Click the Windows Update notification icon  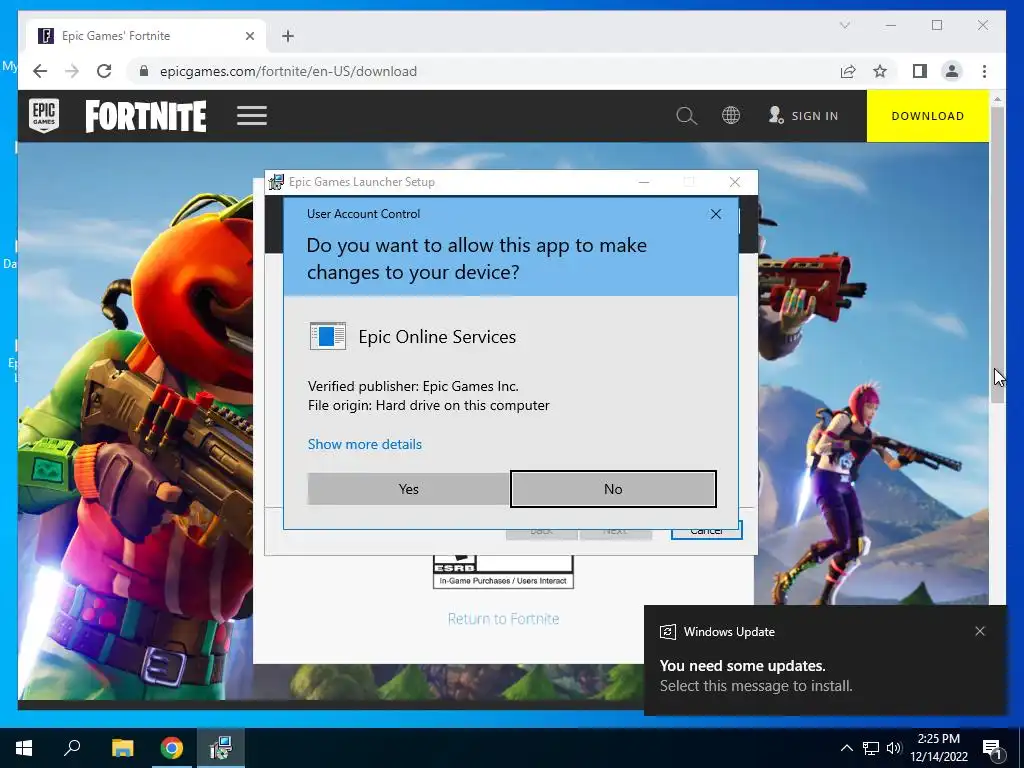[667, 632]
